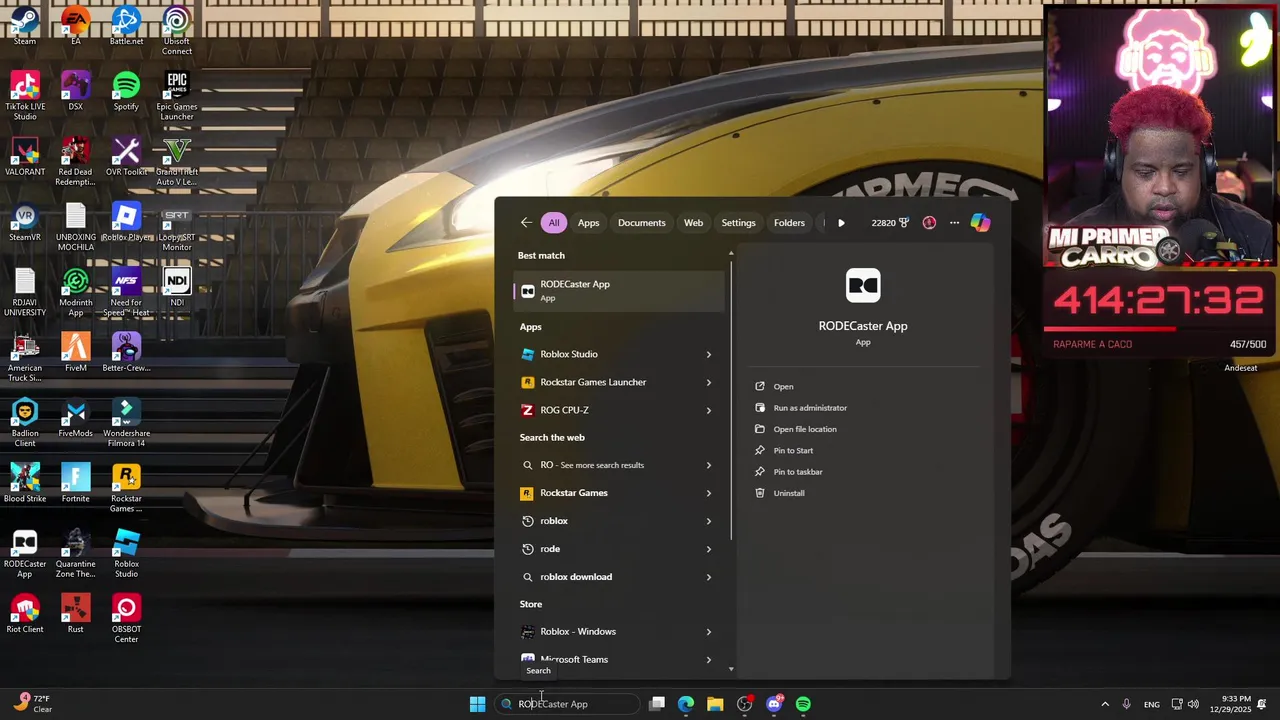Open Copilot icon in search panel
The height and width of the screenshot is (720, 1280).
pyautogui.click(x=980, y=223)
